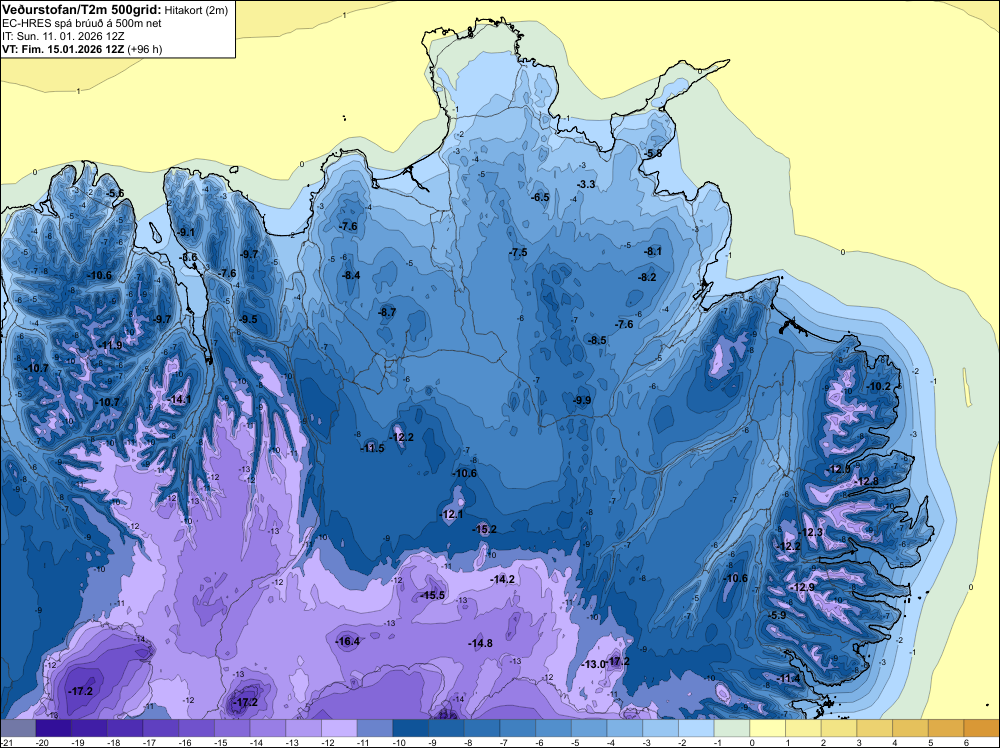Click the -5.9 temperature value
The height and width of the screenshot is (748, 1000).
click(x=777, y=615)
